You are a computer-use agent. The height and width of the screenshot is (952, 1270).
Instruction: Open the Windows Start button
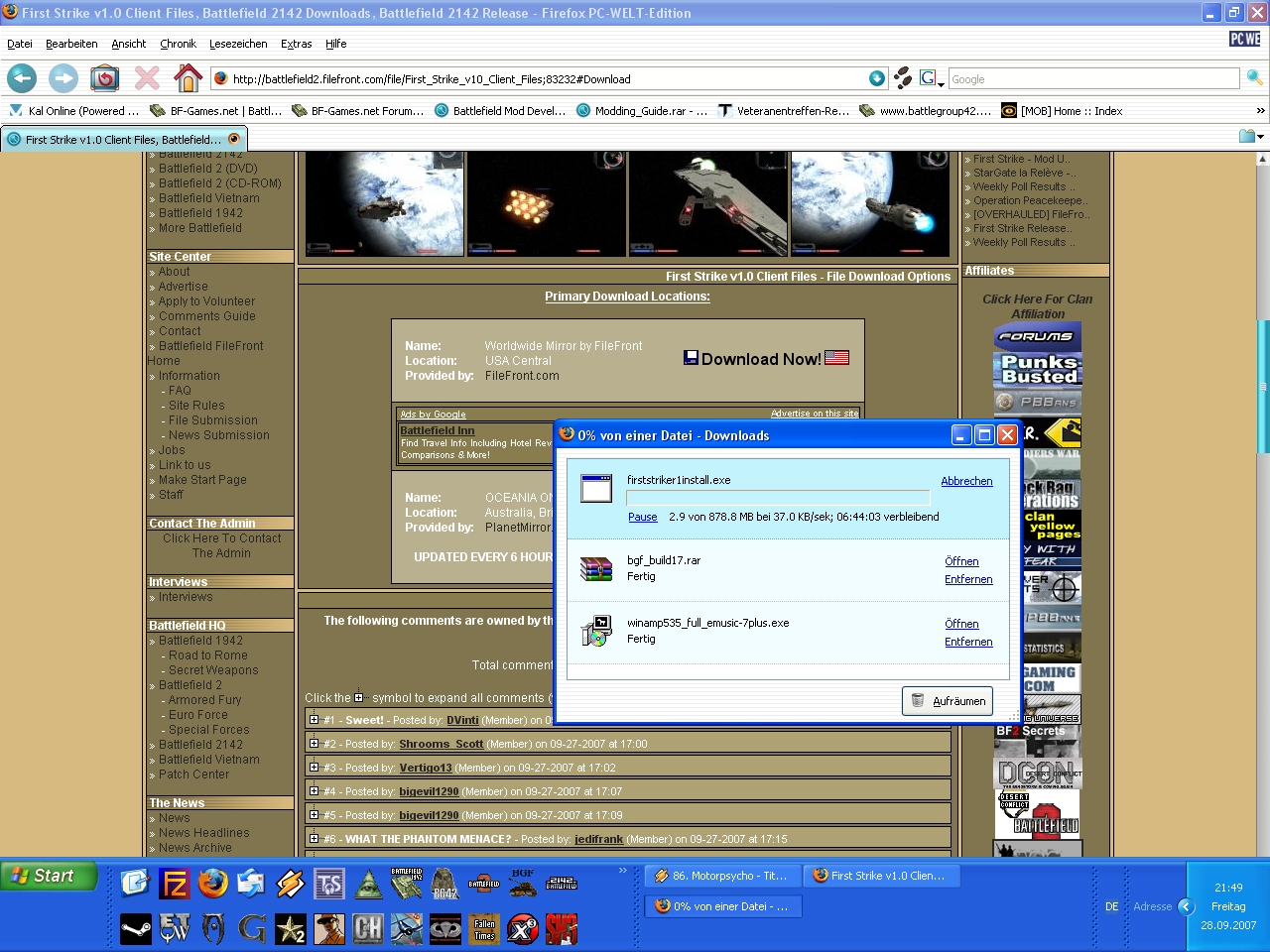pyautogui.click(x=49, y=876)
